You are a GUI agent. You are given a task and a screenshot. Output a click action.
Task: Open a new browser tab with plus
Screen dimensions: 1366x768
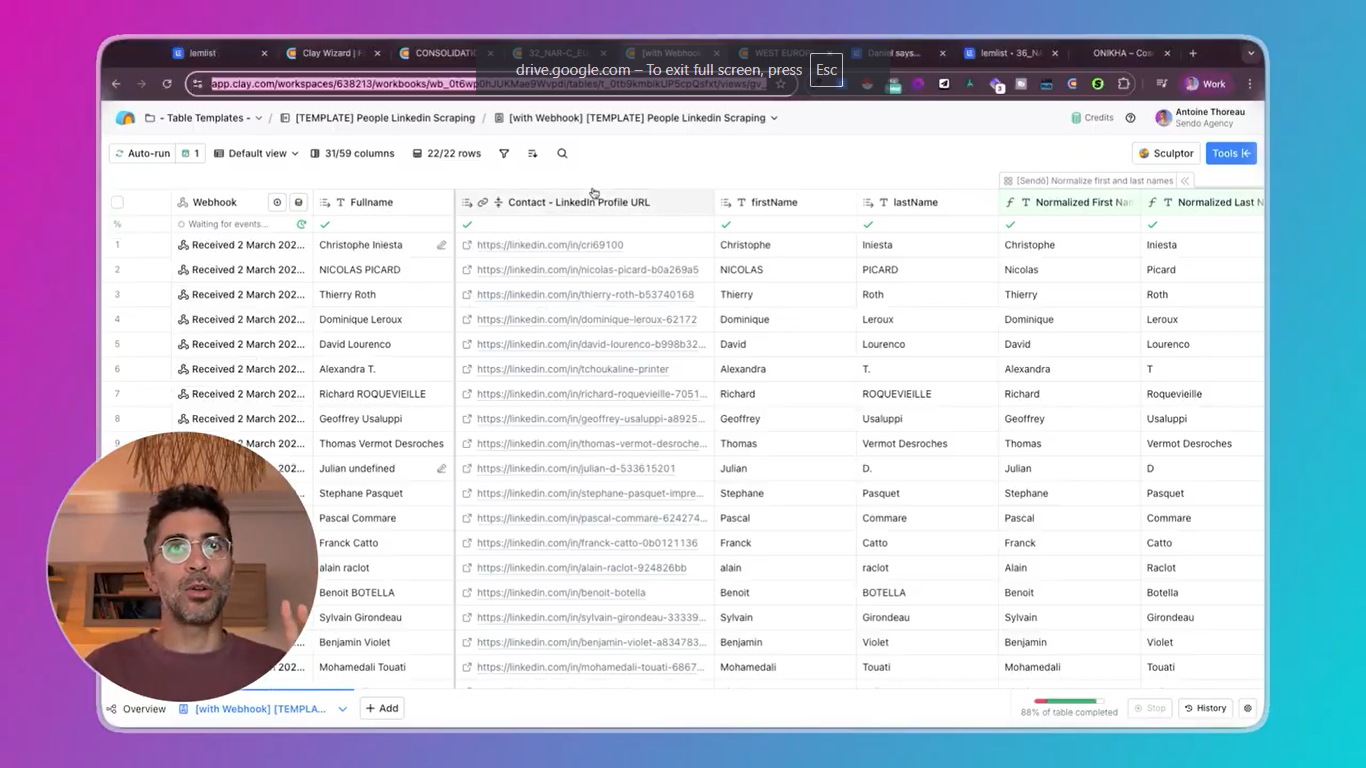point(1193,53)
